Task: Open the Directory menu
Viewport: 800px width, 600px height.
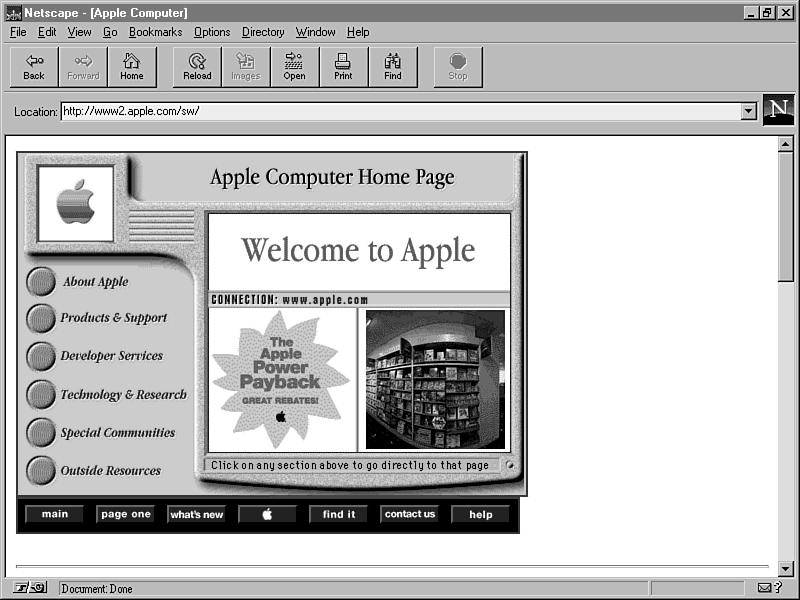Action: tap(263, 32)
